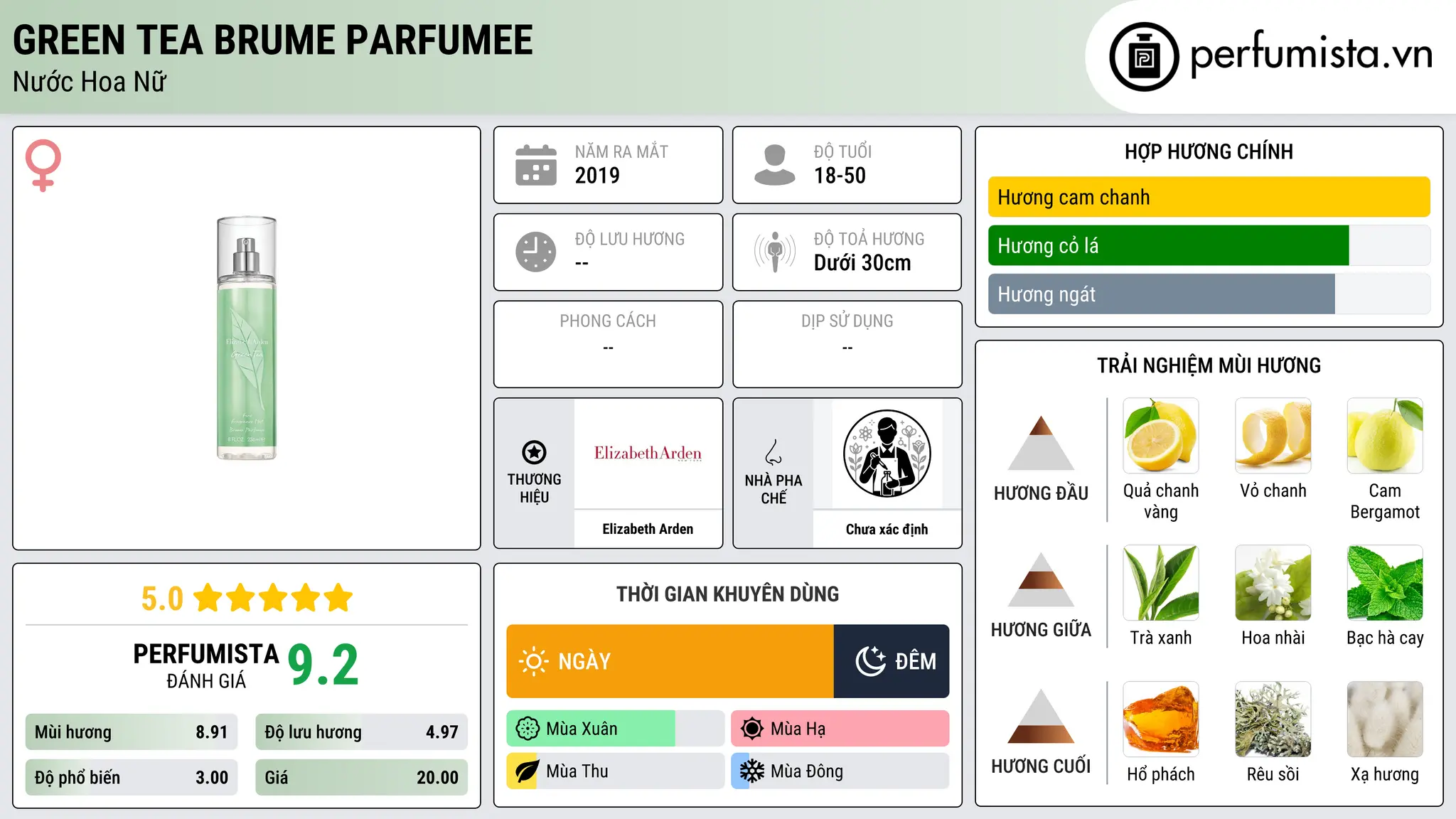
Task: Click the Mùa Xuân season bar
Action: [615, 729]
